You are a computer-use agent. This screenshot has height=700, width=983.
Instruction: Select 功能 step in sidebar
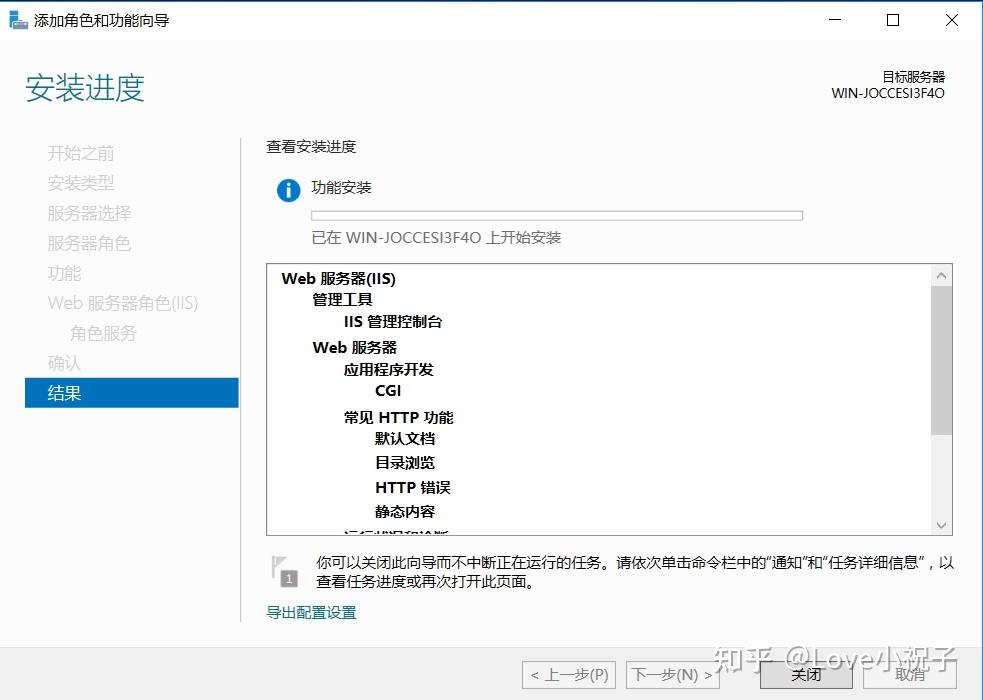(x=65, y=273)
